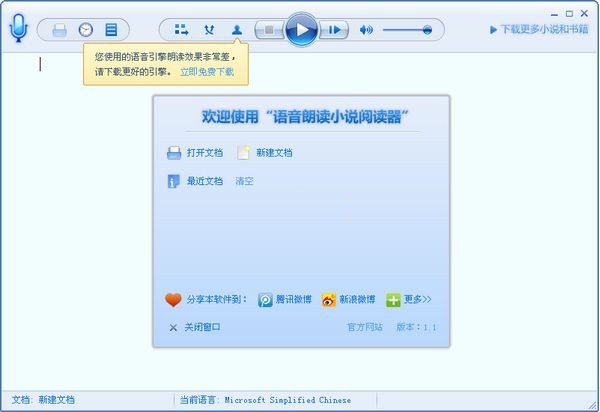Click the 版本: 1.1 text

416,327
